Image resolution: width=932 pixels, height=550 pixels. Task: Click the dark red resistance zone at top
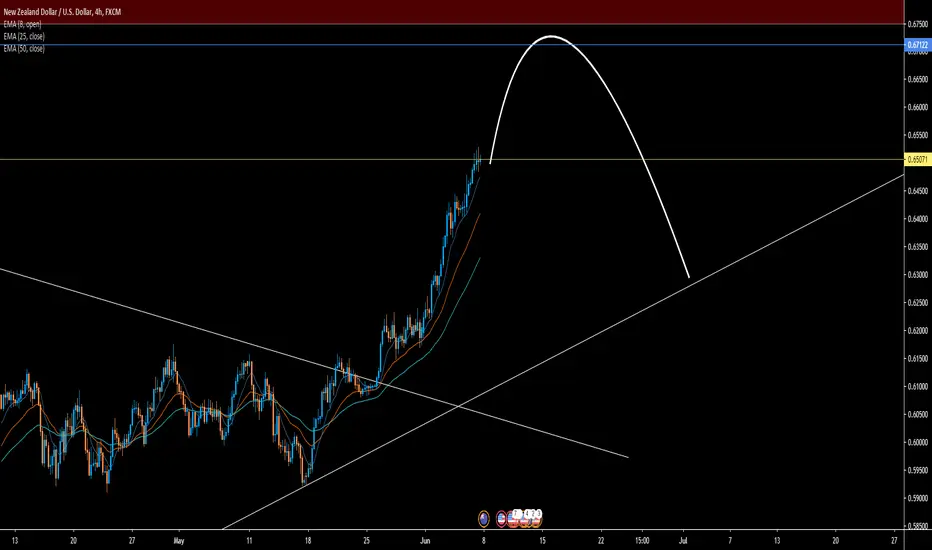[x=452, y=12]
